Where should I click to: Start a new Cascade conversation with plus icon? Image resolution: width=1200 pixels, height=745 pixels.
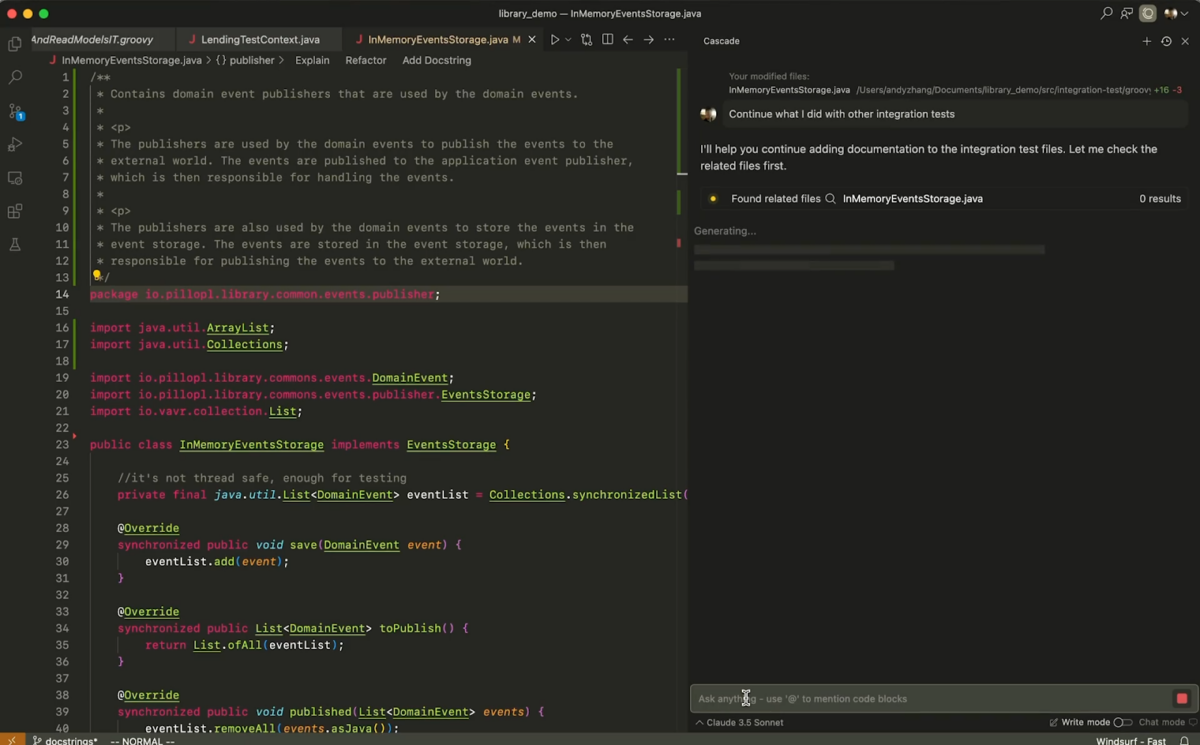pos(1147,41)
